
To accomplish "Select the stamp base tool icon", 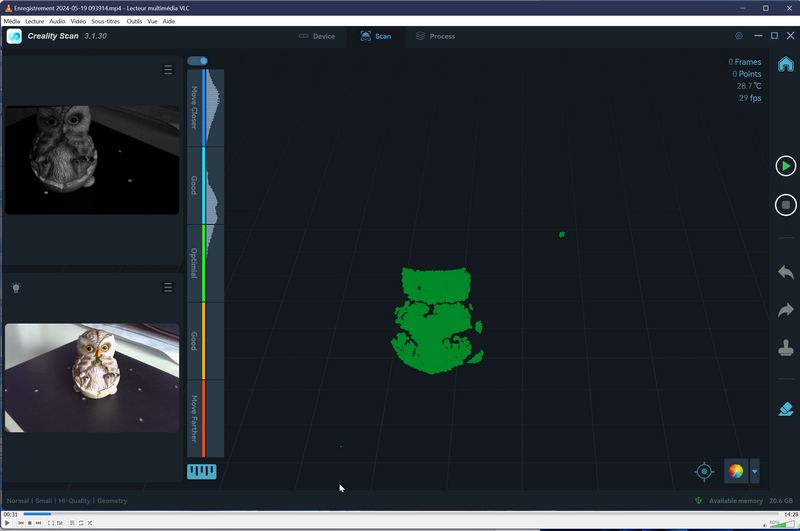I will [786, 348].
